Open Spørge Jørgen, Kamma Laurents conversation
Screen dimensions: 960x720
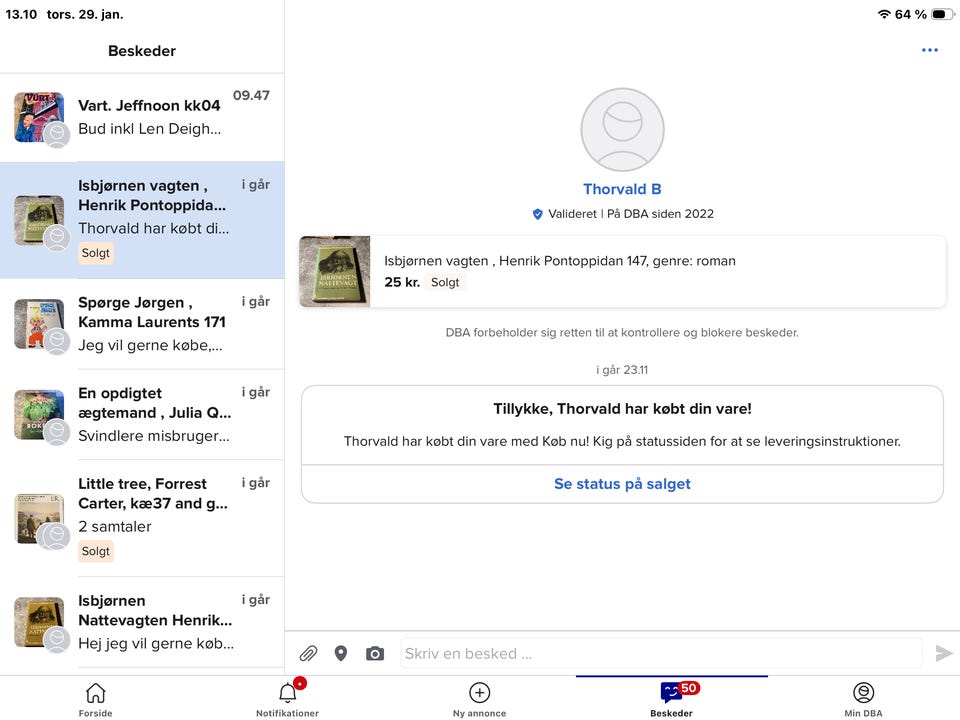[x=142, y=324]
